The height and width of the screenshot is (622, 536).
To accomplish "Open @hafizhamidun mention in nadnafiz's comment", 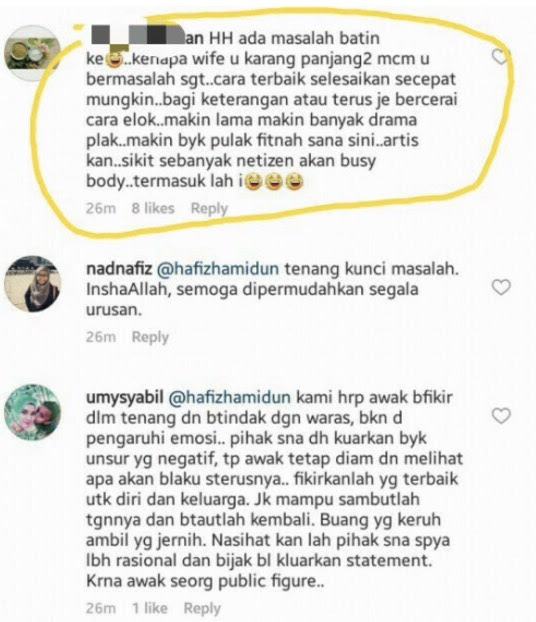I will 218,269.
